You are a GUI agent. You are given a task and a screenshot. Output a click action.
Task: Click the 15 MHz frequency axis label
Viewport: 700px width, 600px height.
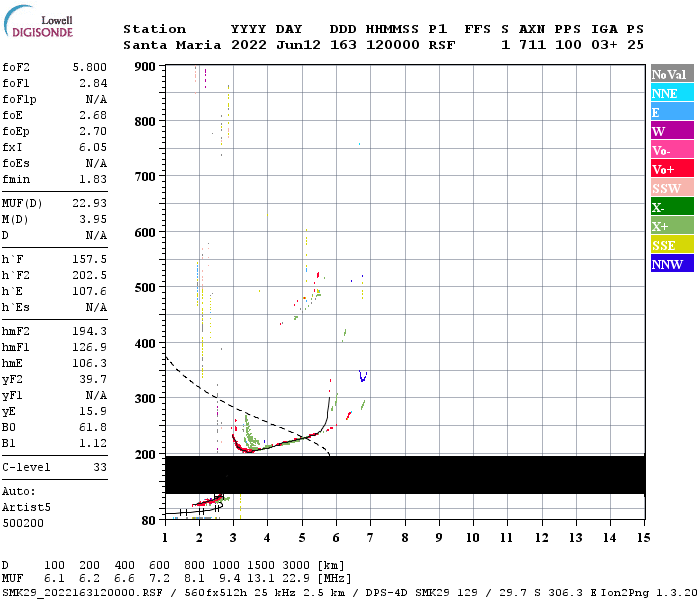643,538
